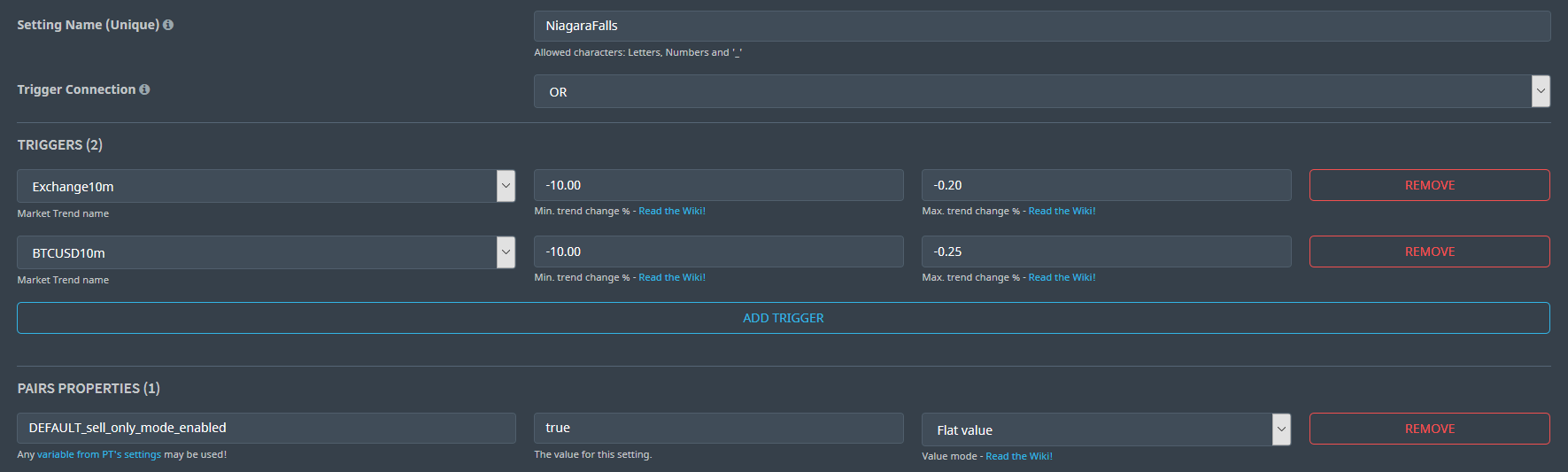Remove the BTCUSD10m trigger
Screen dimensions: 1568x472
[x=1429, y=251]
